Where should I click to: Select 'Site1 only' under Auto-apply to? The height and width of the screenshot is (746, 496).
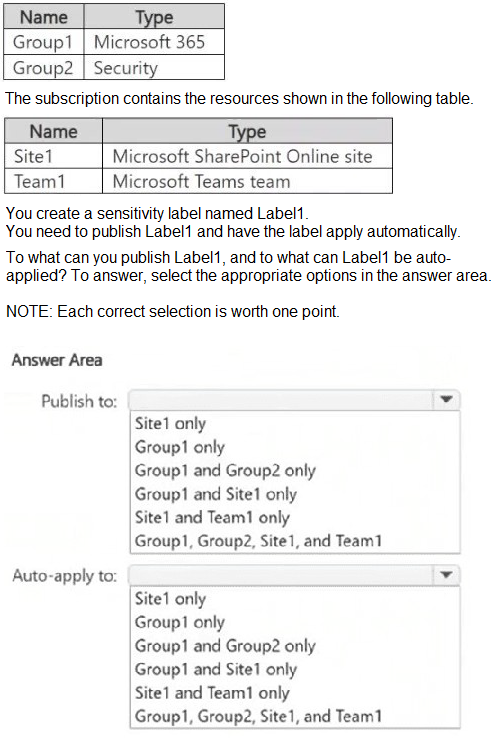point(170,599)
